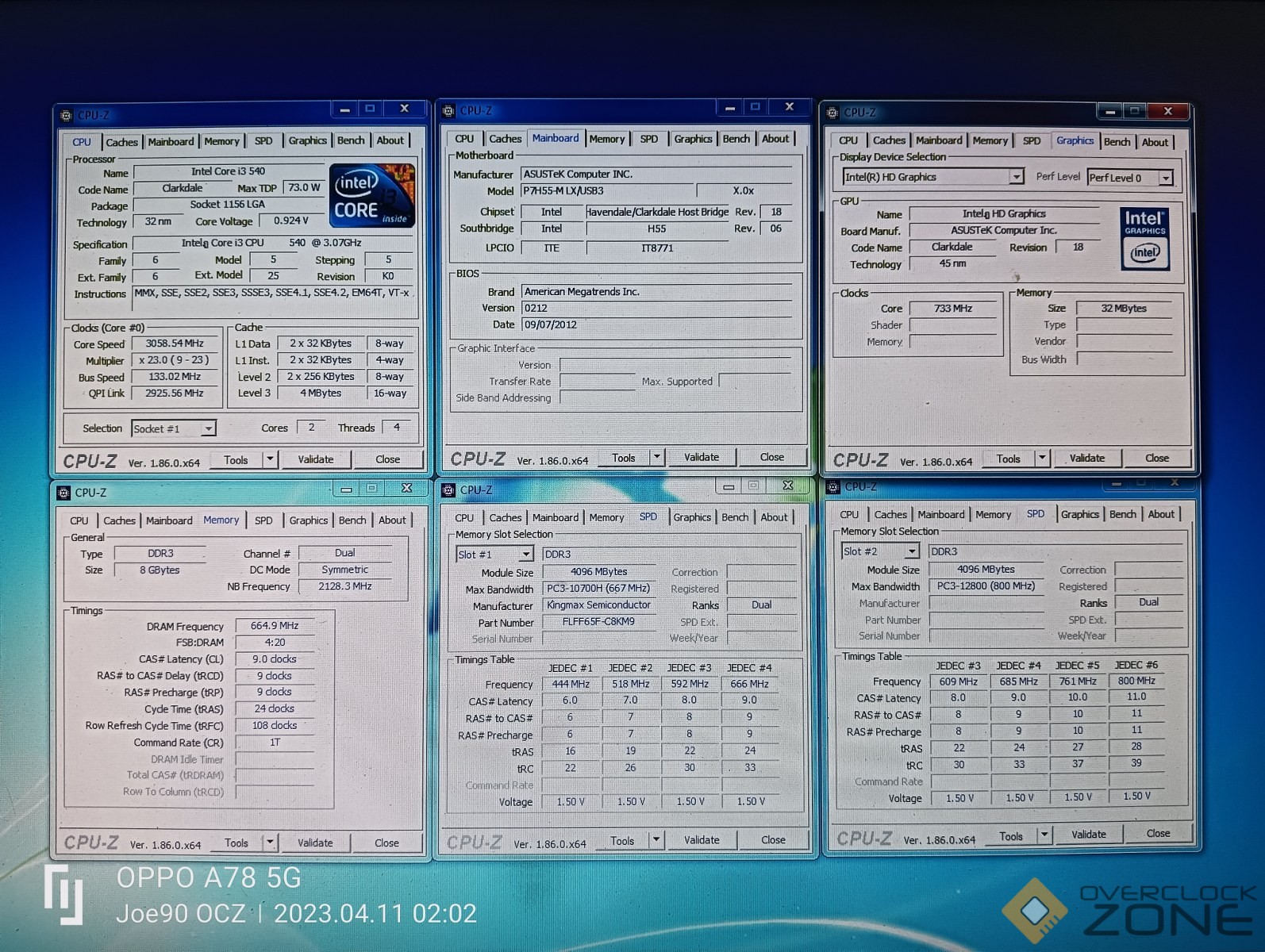Open Tools dropdown arrow in Mainboard window
The image size is (1265, 952).
656,458
